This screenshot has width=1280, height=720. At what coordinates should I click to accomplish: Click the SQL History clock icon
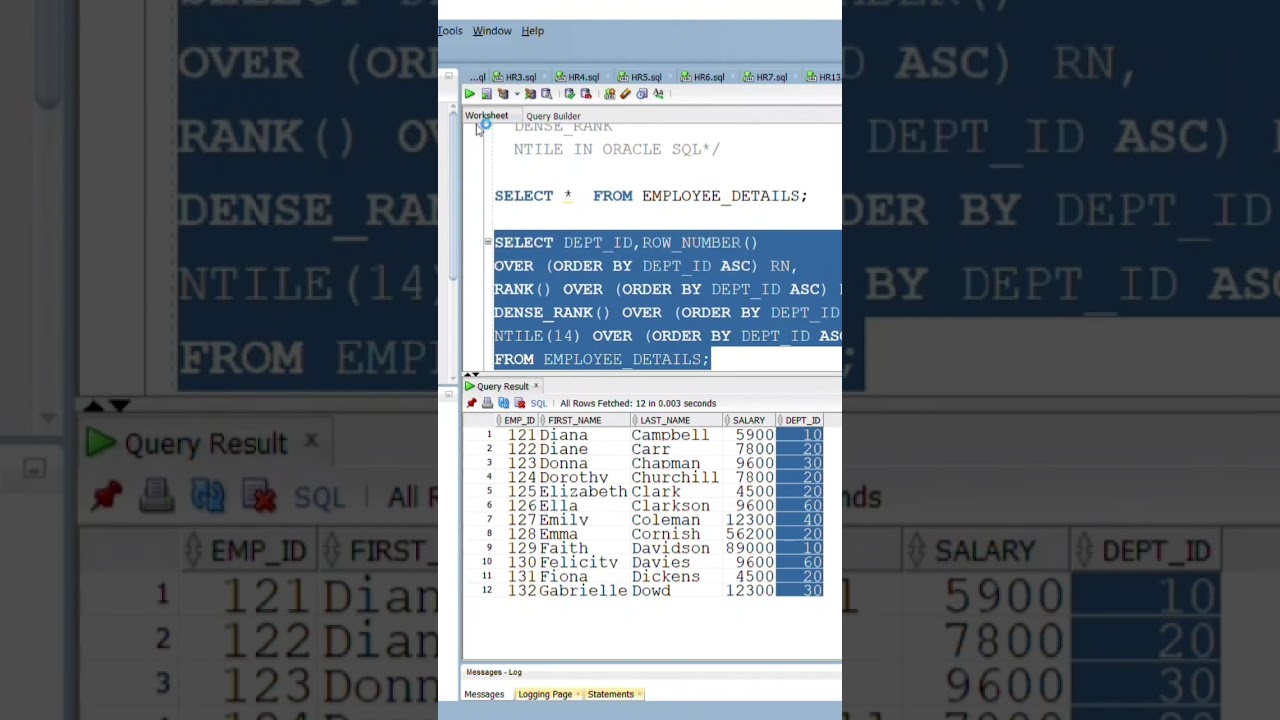(642, 94)
